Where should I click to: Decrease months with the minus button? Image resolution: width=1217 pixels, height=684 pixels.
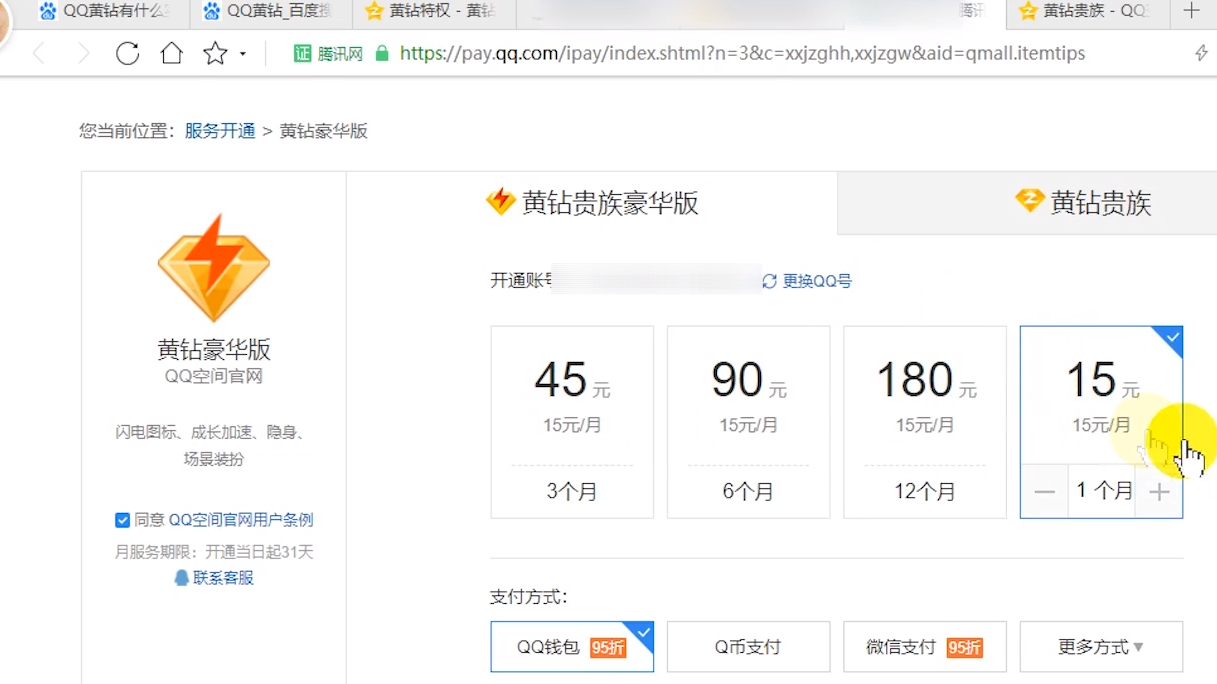(1044, 492)
